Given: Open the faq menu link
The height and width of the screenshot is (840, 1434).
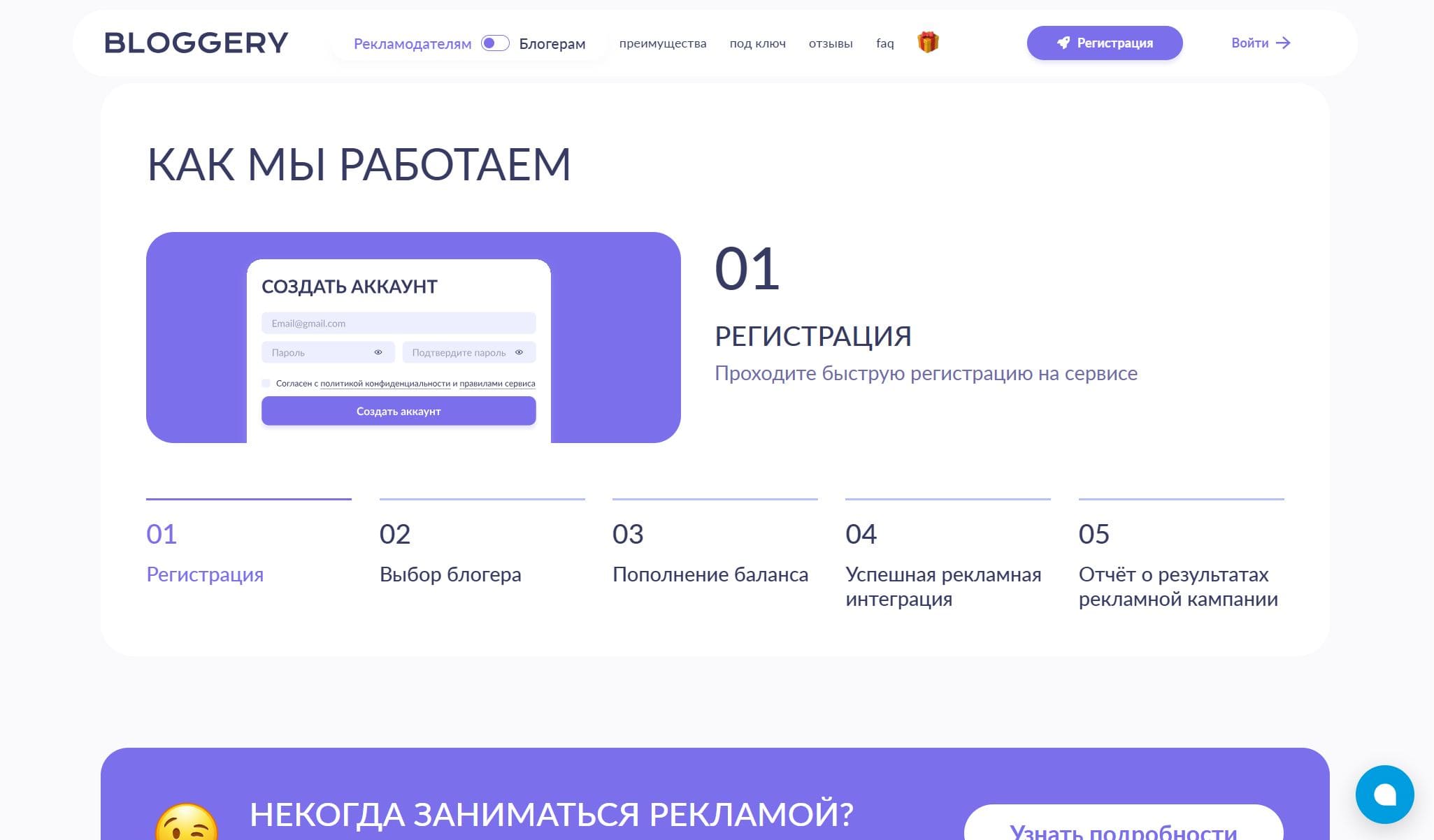Looking at the screenshot, I should pos(884,43).
